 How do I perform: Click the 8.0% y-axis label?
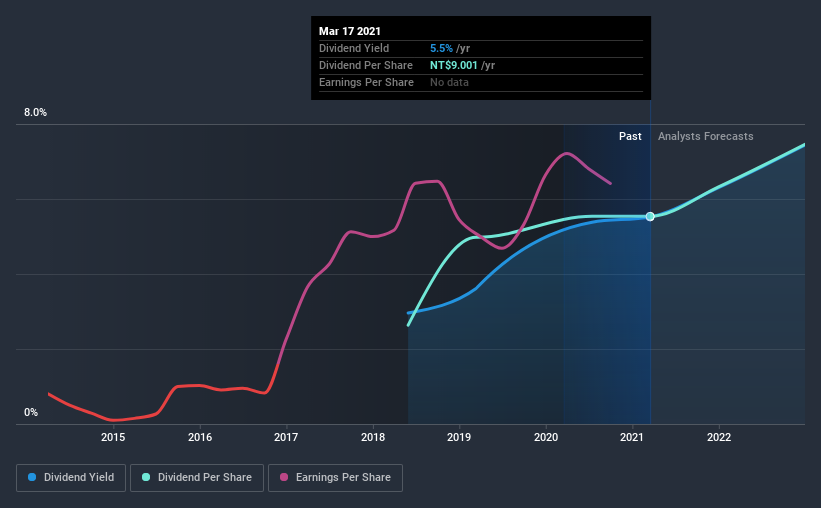tap(35, 112)
